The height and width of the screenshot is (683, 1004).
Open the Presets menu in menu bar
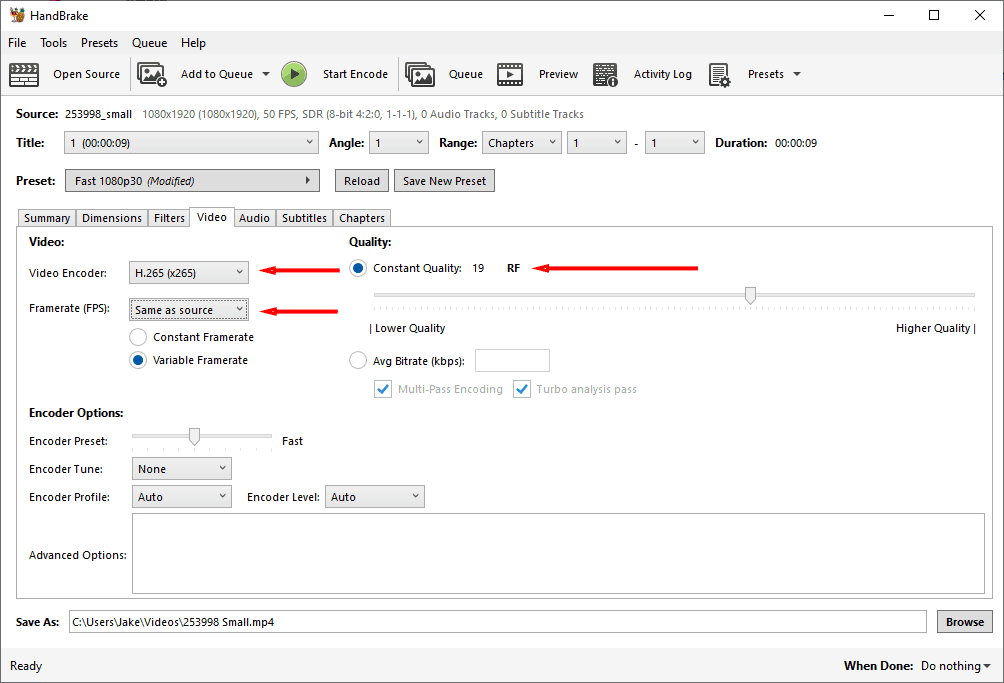pyautogui.click(x=99, y=43)
